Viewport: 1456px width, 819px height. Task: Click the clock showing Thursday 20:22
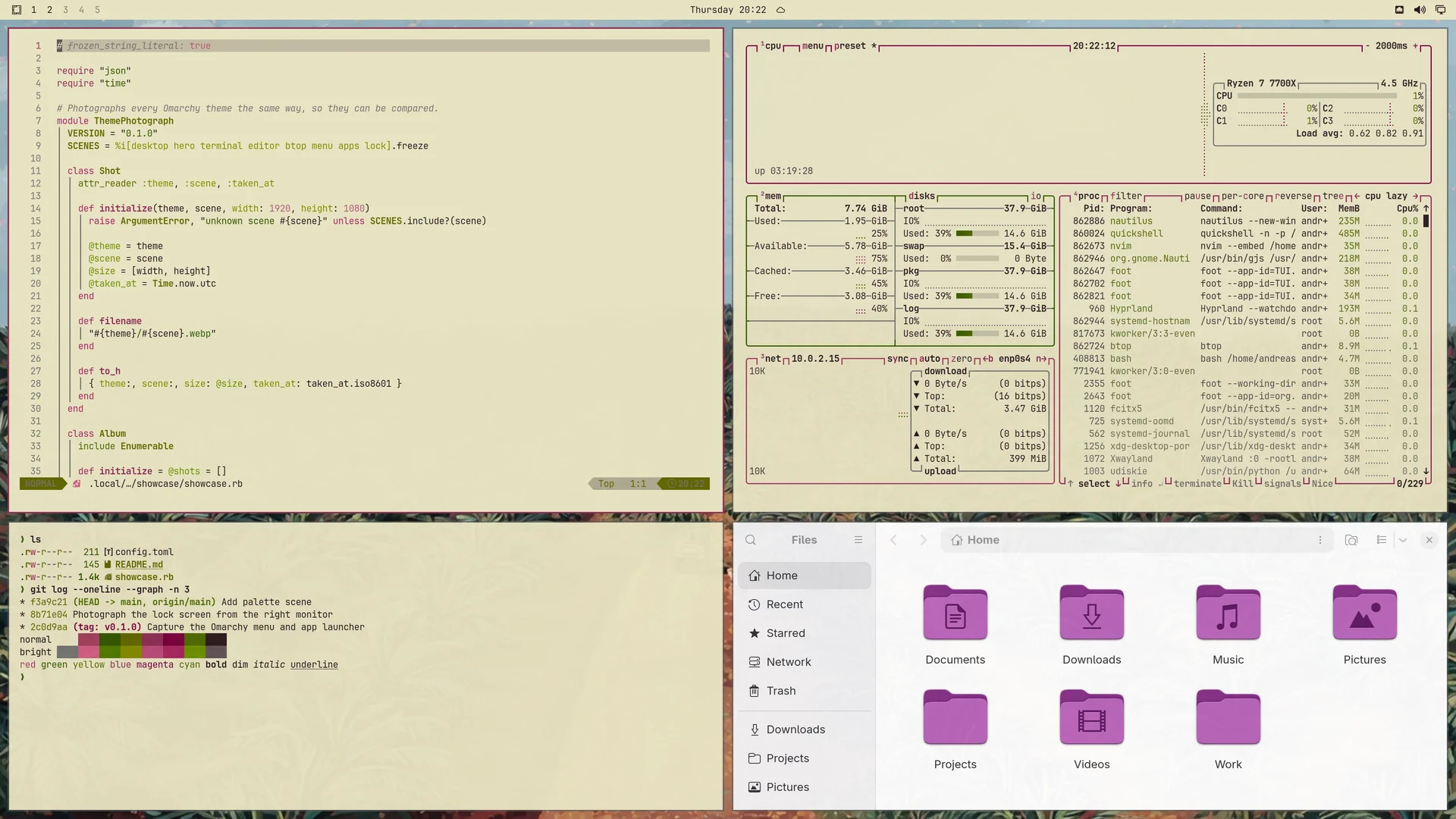tap(727, 10)
